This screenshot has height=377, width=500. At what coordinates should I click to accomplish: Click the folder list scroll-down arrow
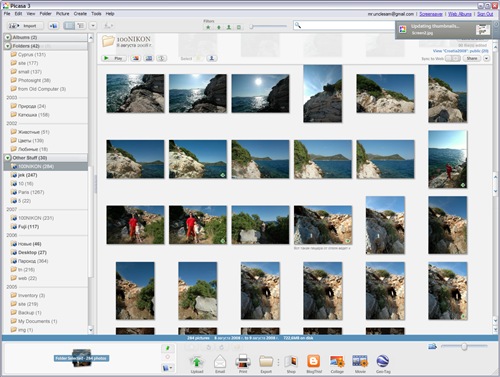(x=91, y=330)
